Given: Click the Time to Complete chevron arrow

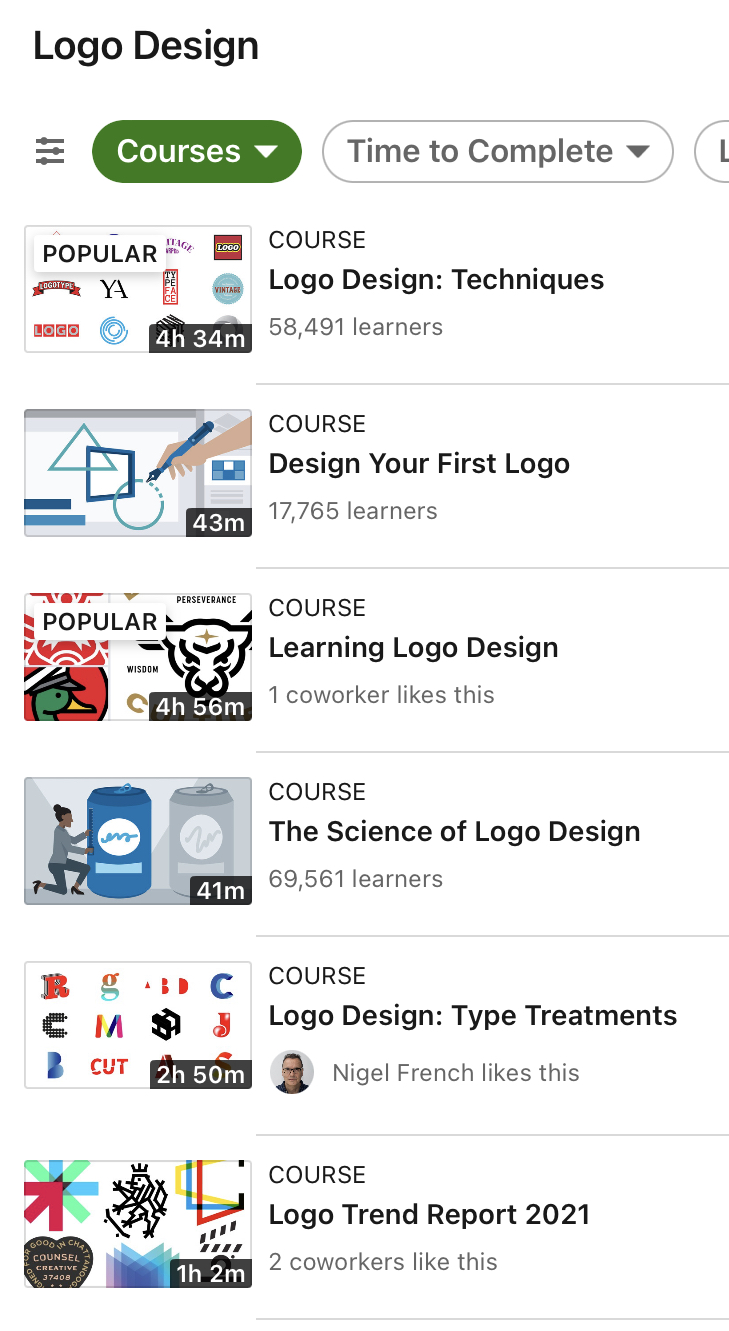Looking at the screenshot, I should point(640,151).
